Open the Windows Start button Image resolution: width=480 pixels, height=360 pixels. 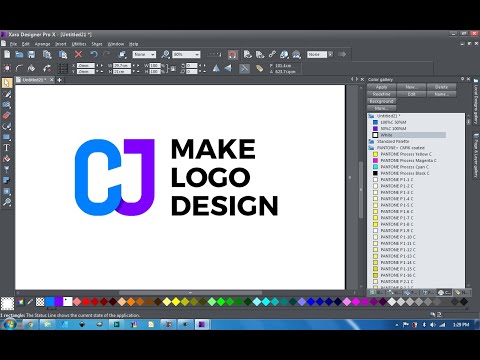tap(9, 324)
